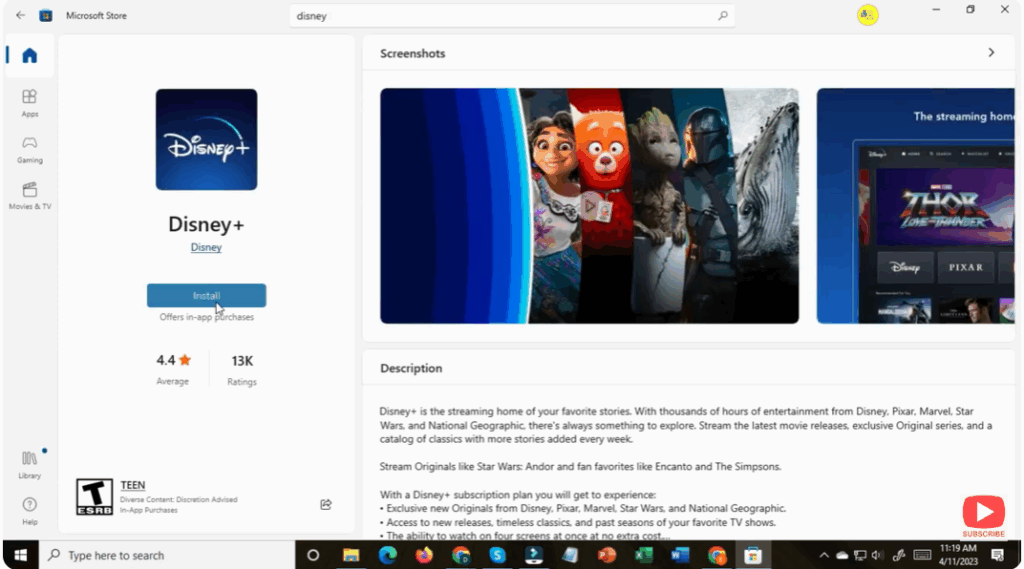
Task: Open PowerPoint from the taskbar
Action: [x=607, y=555]
